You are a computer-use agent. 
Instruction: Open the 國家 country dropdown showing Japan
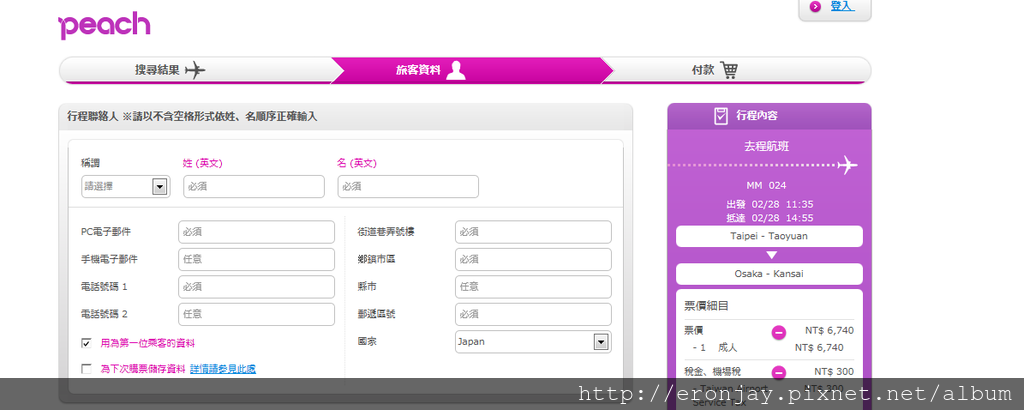[x=533, y=341]
